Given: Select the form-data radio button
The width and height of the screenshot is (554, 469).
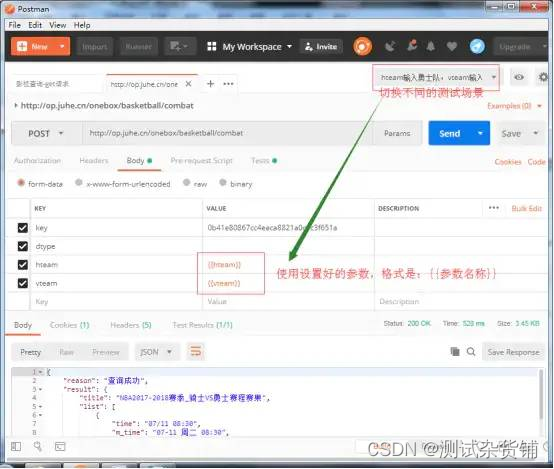Looking at the screenshot, I should (x=21, y=183).
